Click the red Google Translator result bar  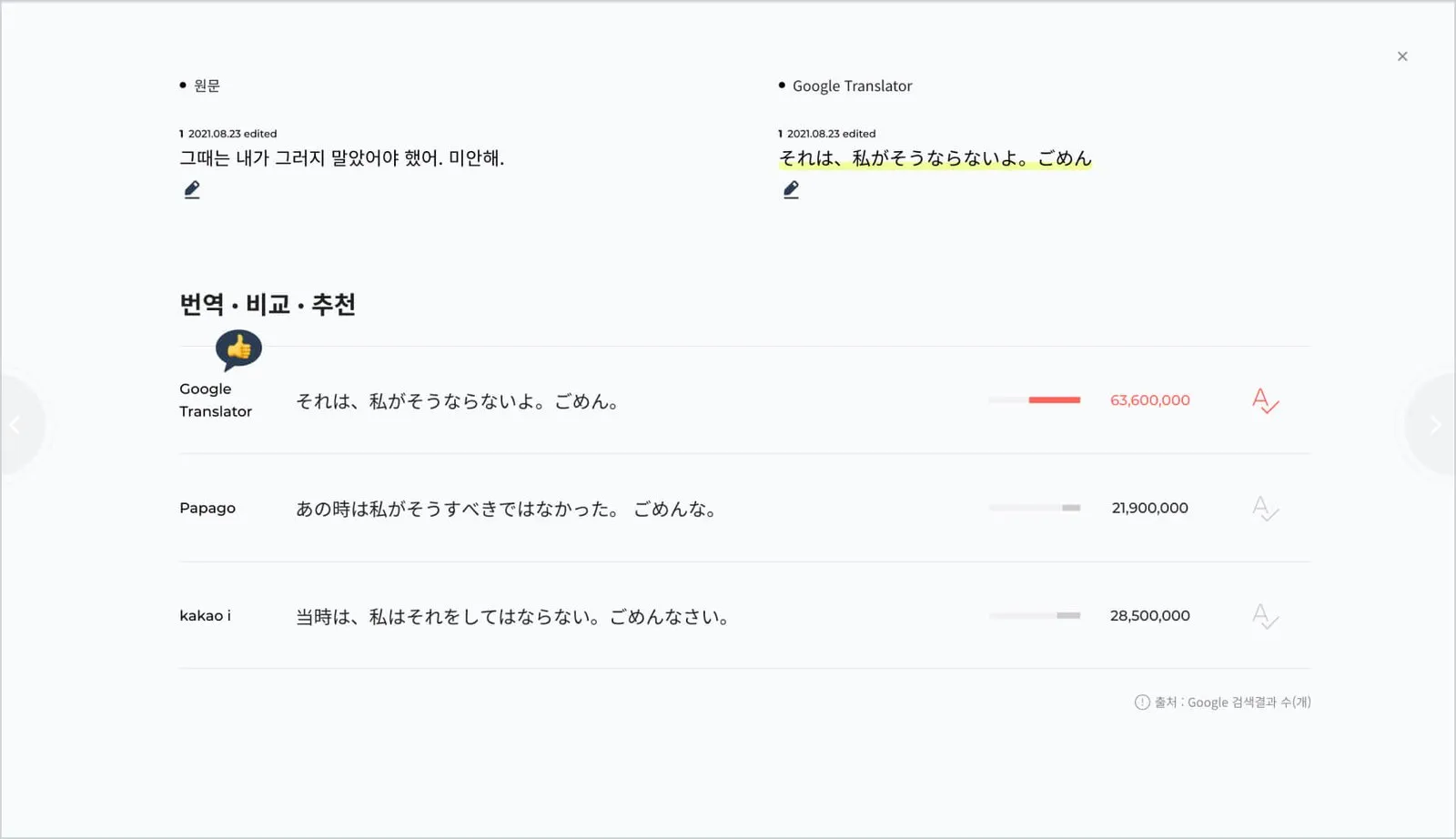point(1035,400)
